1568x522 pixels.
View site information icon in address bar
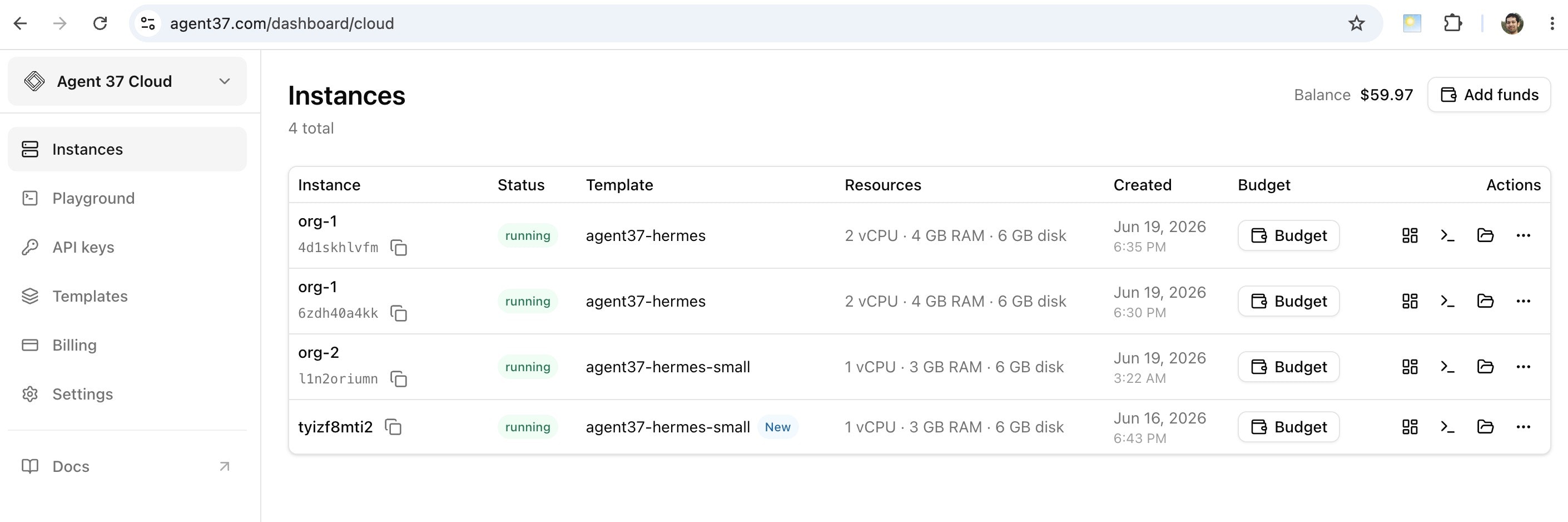pos(148,24)
